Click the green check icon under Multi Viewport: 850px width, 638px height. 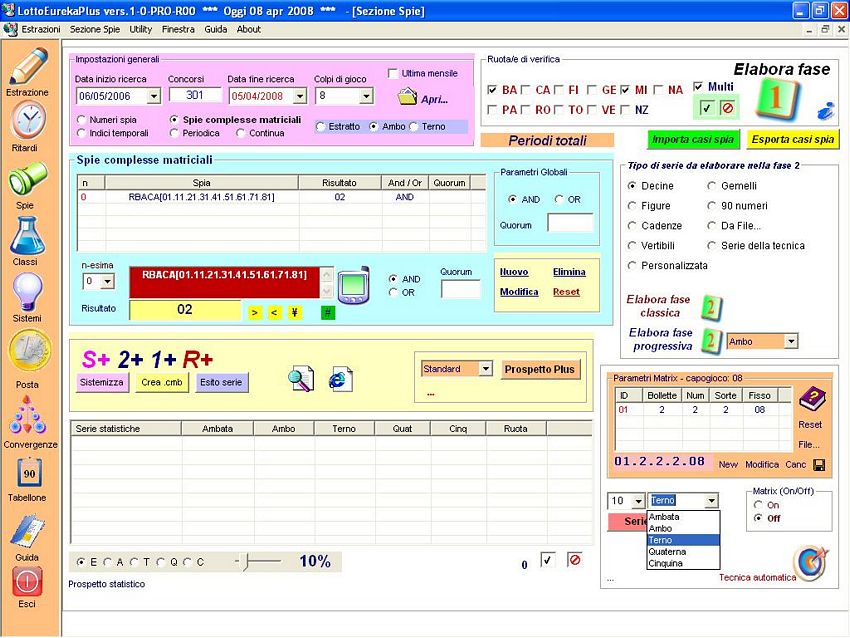[706, 108]
